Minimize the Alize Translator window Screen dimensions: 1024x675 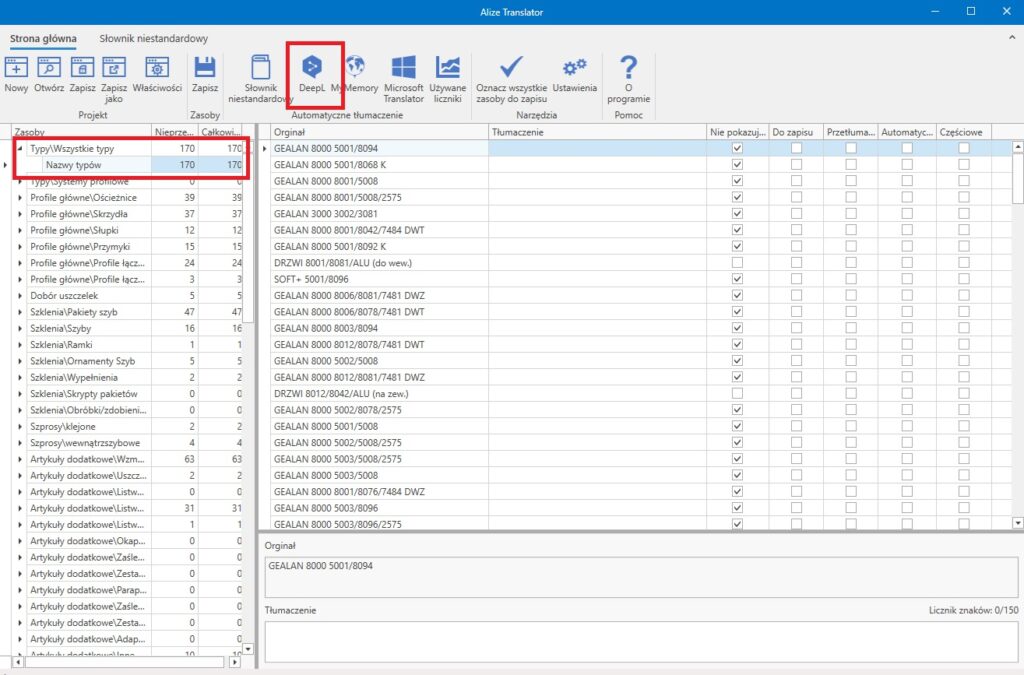coord(935,11)
